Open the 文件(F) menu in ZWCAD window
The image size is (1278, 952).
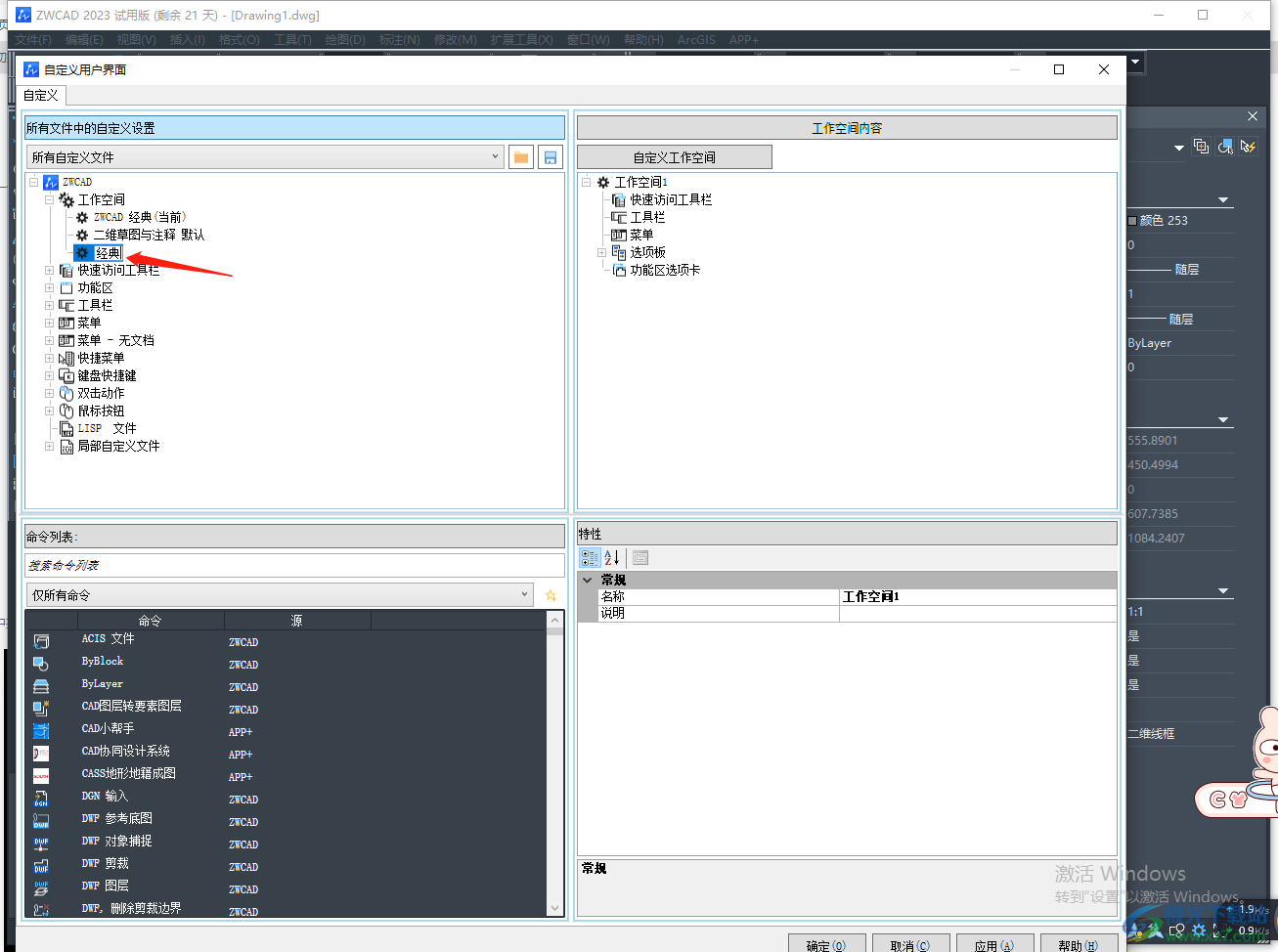pyautogui.click(x=32, y=40)
